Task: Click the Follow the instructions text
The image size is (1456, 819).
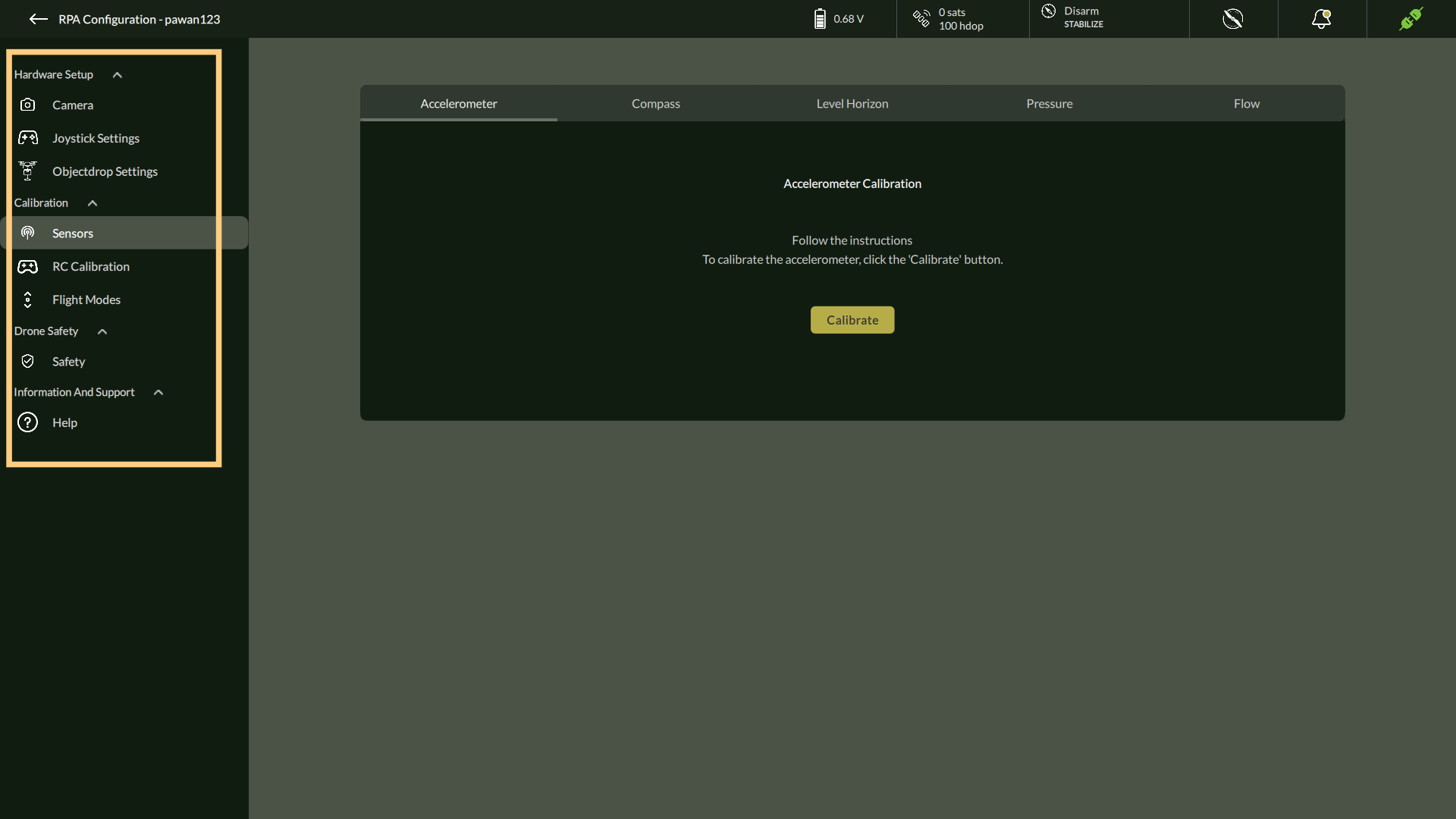Action: pos(852,240)
